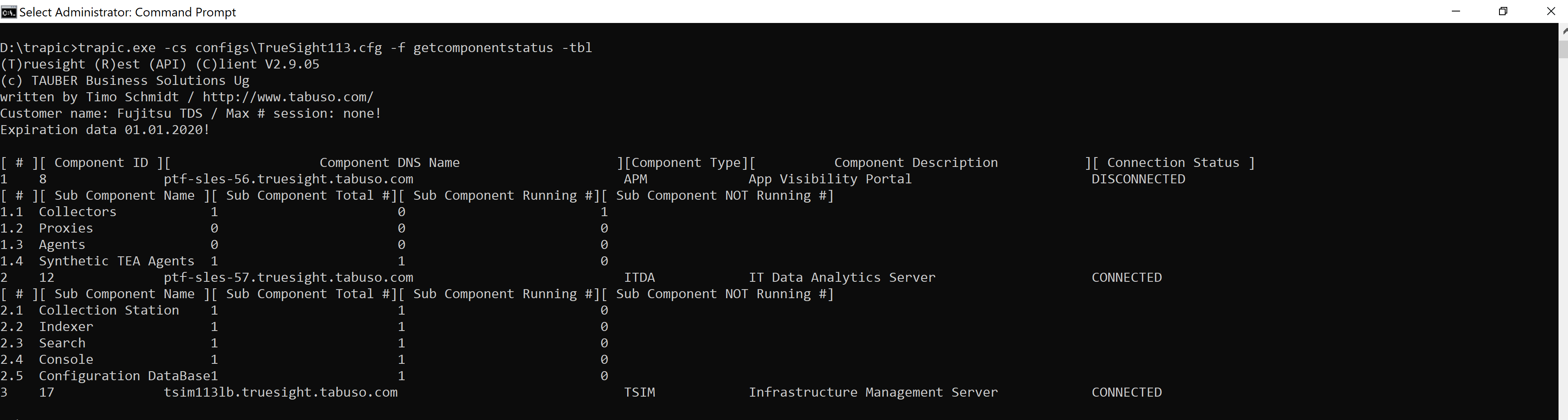Click the 'Component Type' column header

pyautogui.click(x=686, y=162)
